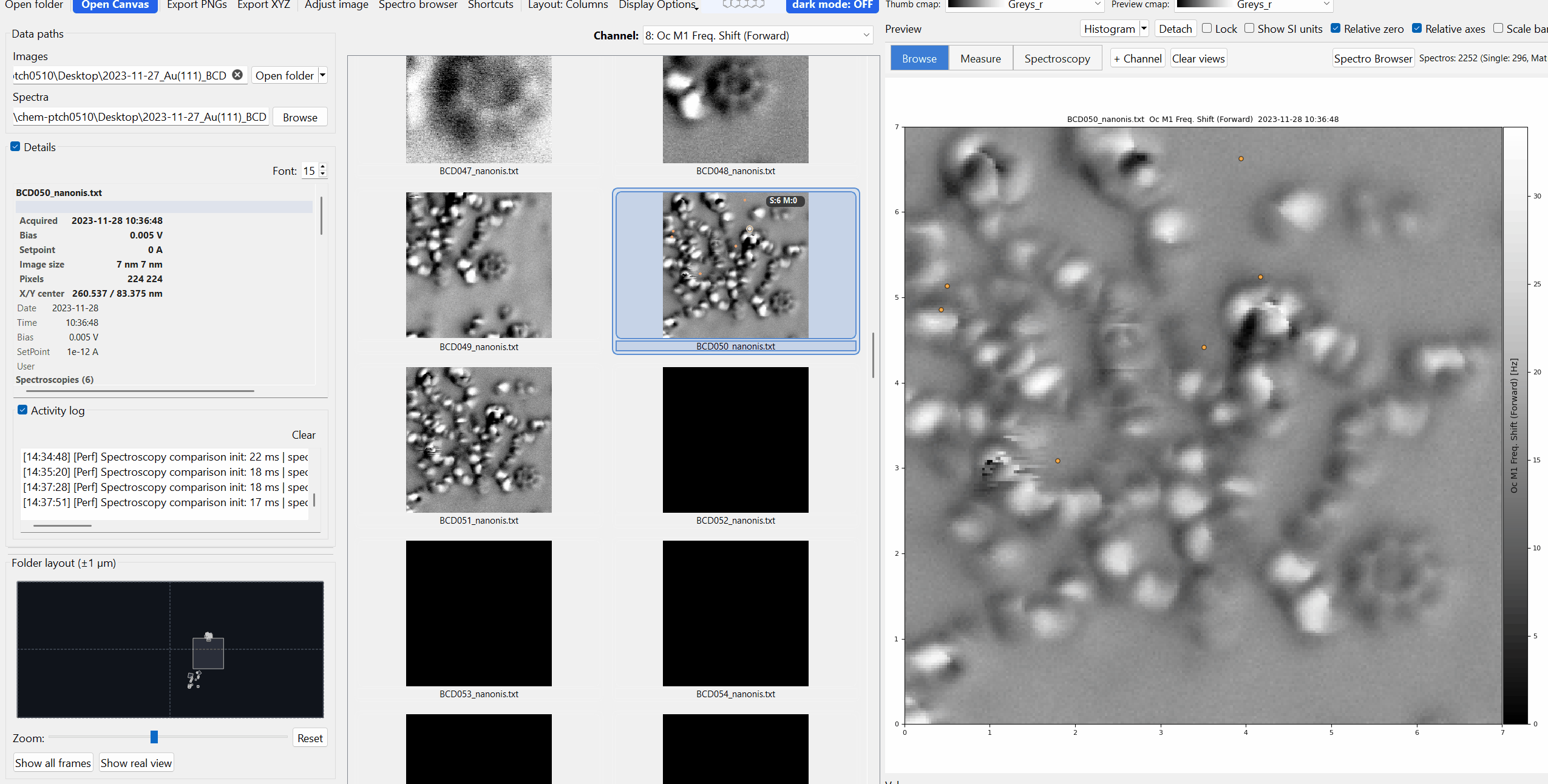This screenshot has width=1548, height=784.
Task: Open the Display Options menu
Action: click(657, 5)
